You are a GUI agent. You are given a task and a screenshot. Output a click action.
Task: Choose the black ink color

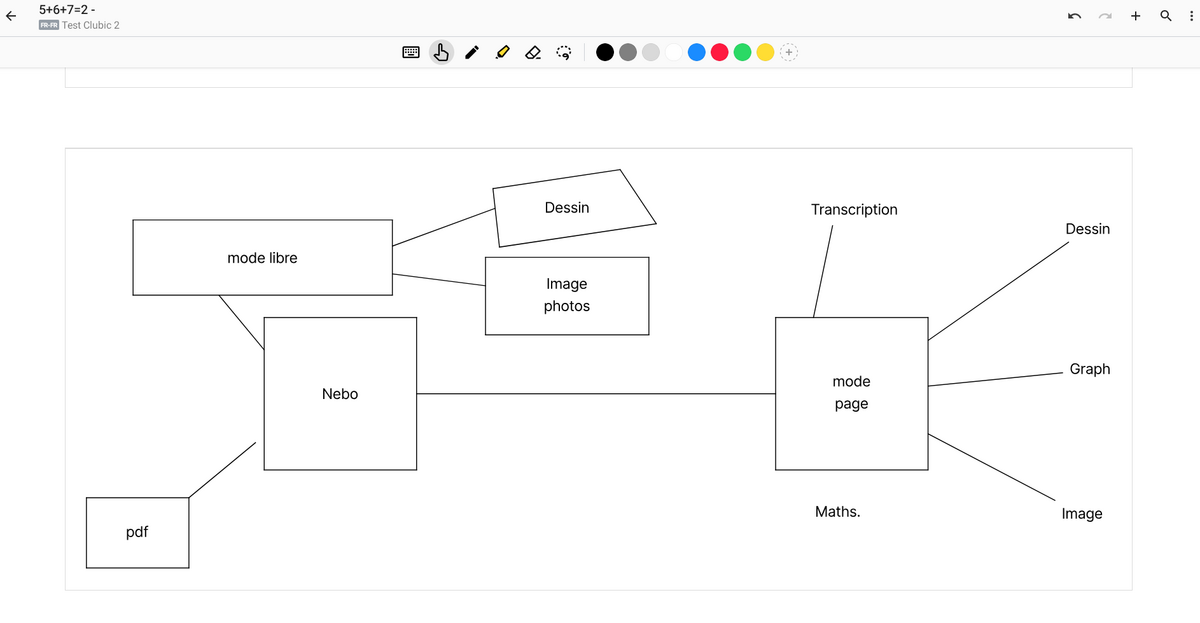click(605, 52)
